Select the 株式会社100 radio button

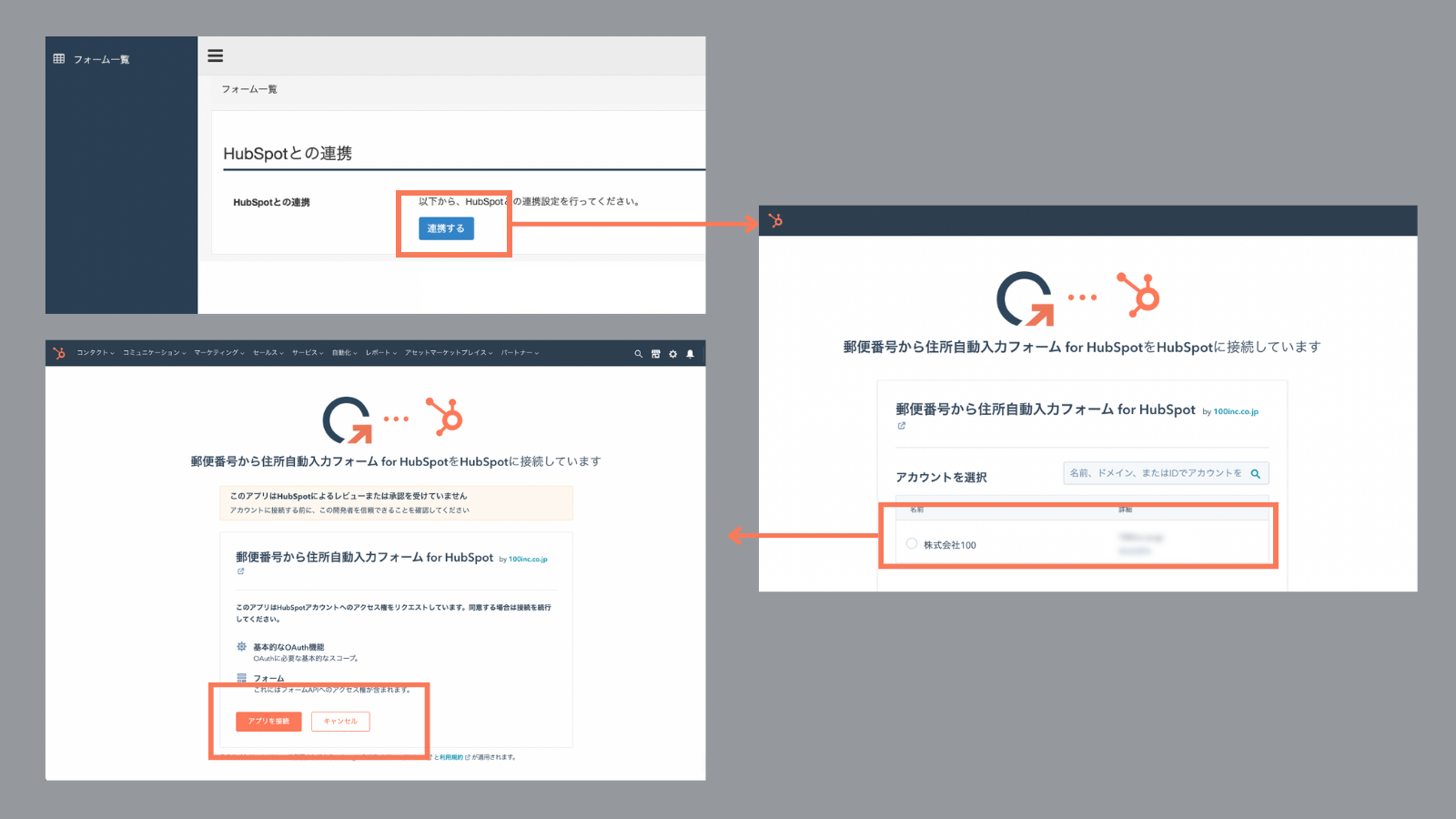(912, 543)
